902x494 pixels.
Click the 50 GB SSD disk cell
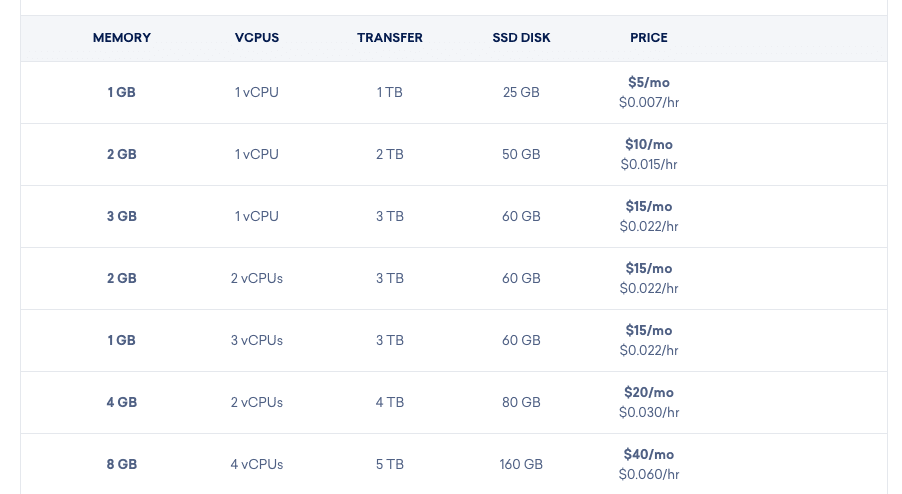click(x=521, y=154)
